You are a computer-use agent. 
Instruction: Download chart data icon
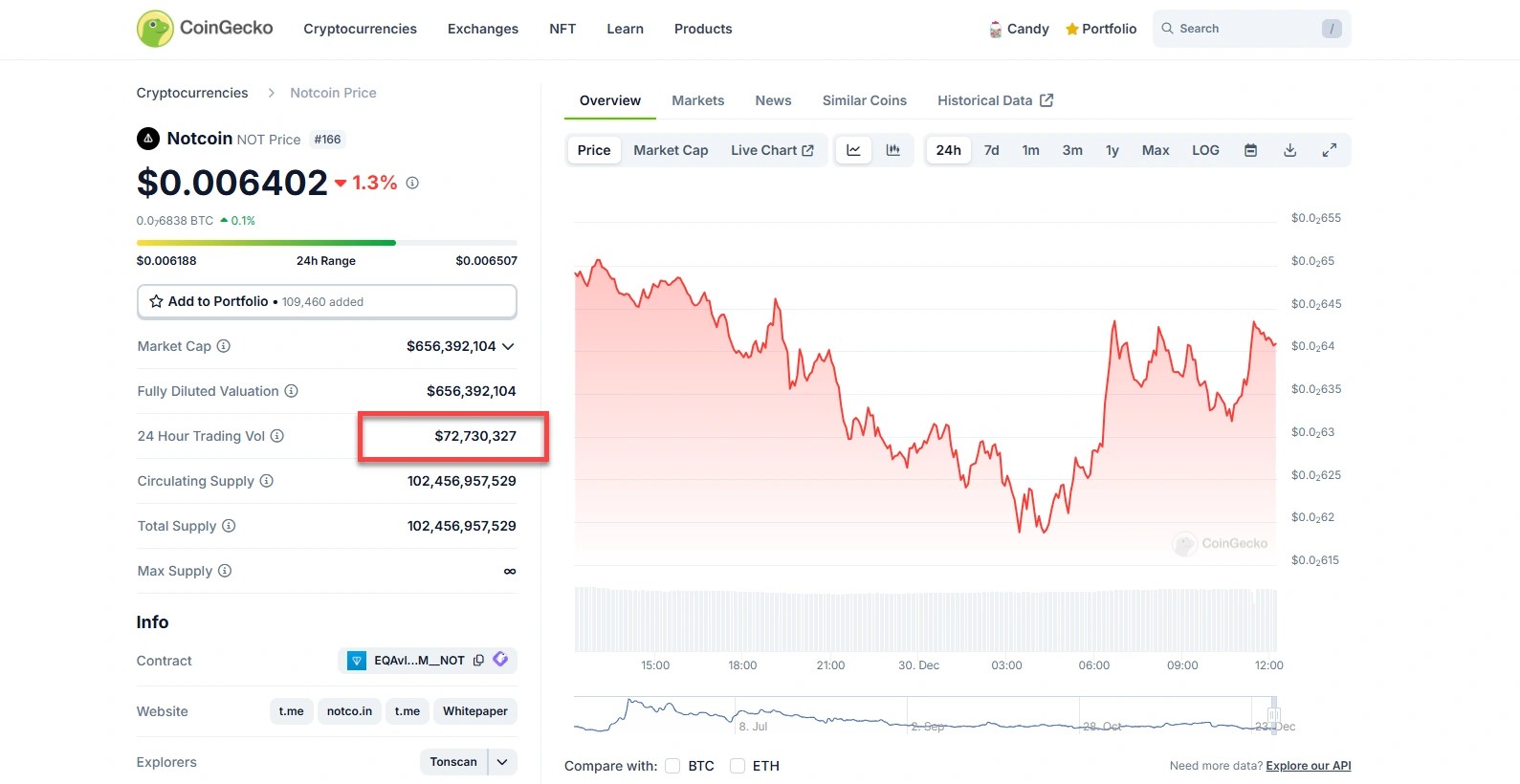1289,150
